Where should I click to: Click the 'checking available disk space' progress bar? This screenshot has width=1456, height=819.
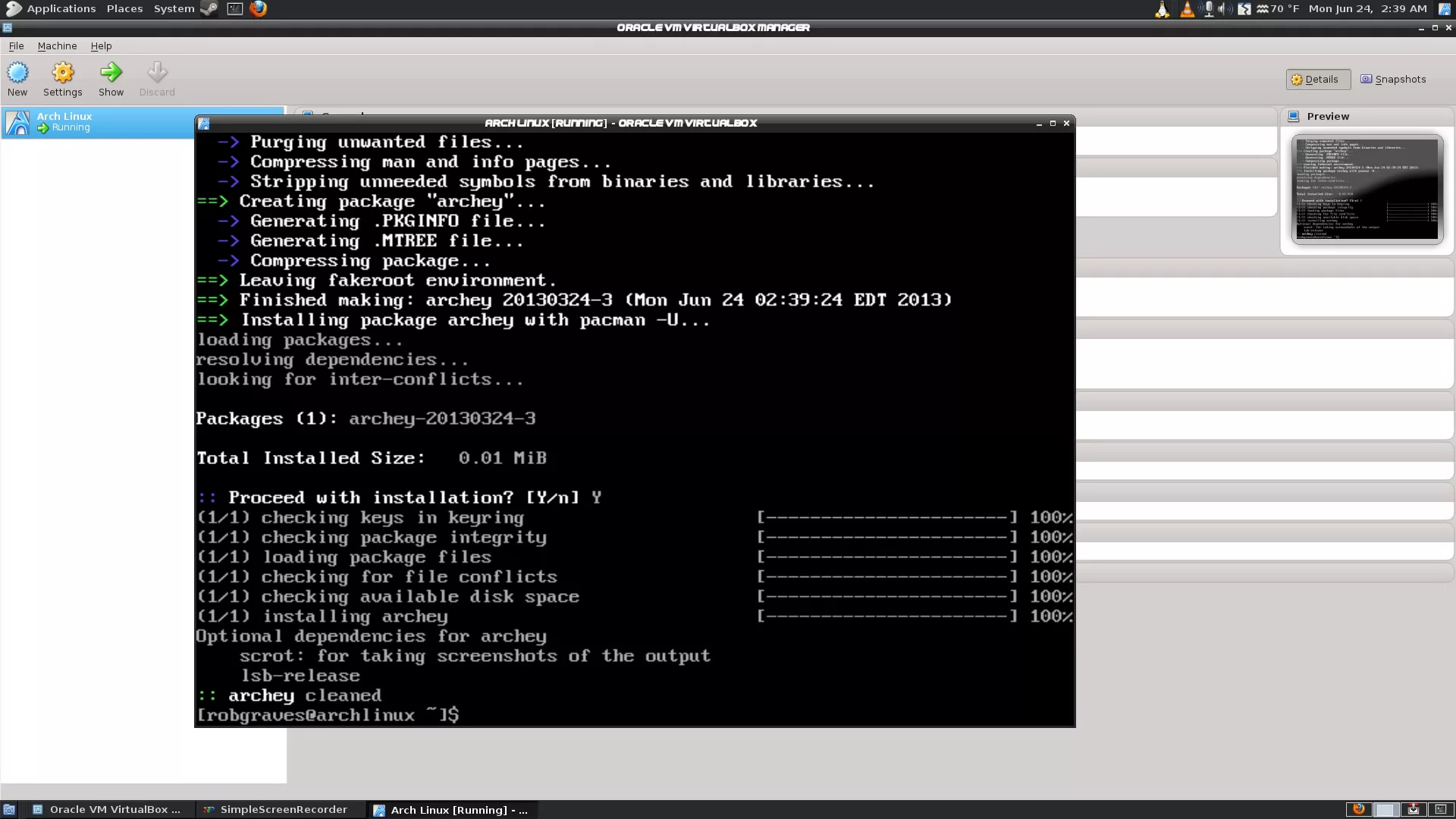click(x=886, y=597)
